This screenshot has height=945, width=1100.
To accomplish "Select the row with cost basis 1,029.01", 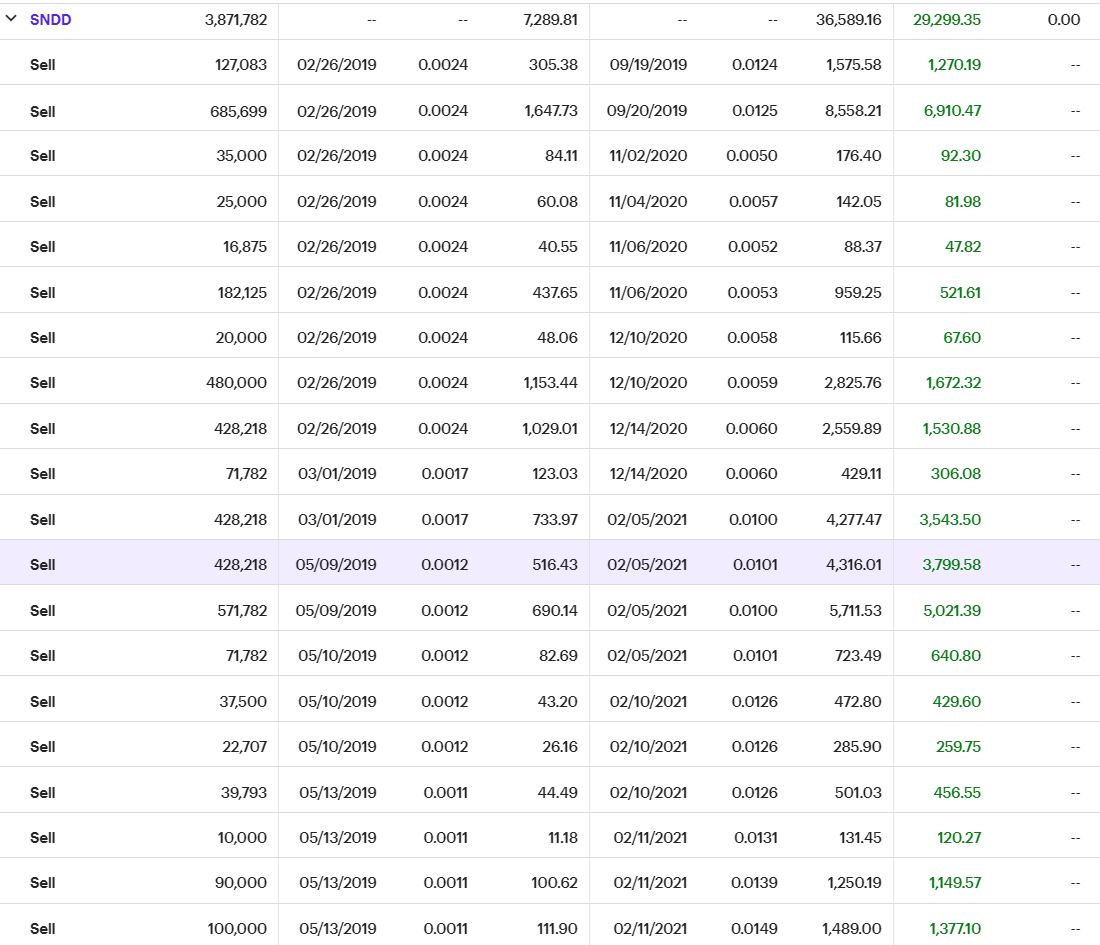I will pos(43,429).
